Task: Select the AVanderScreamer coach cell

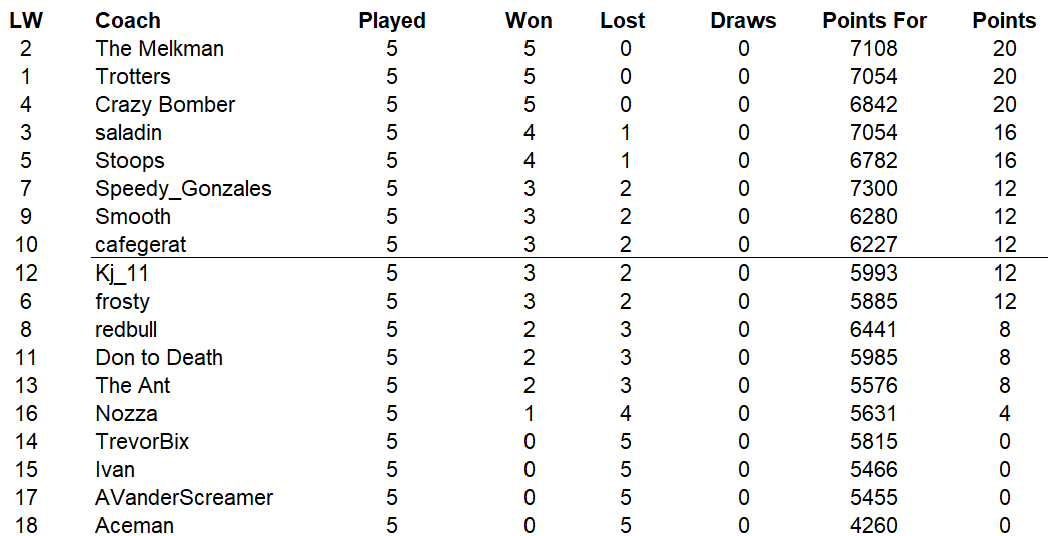Action: [184, 497]
